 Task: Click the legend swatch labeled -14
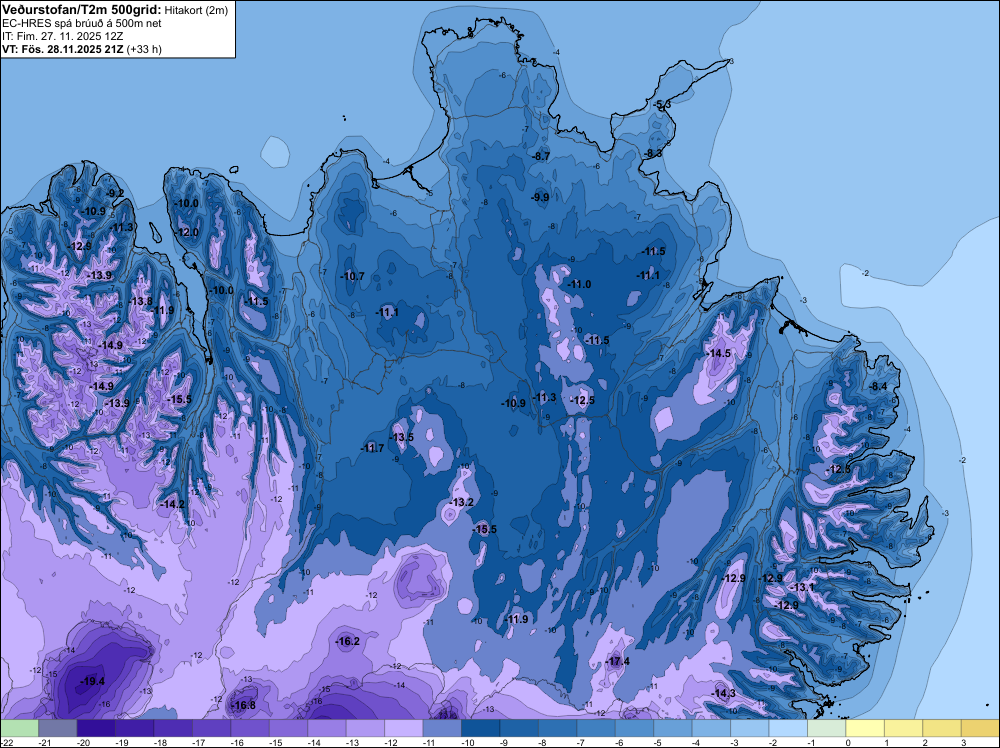(x=327, y=728)
